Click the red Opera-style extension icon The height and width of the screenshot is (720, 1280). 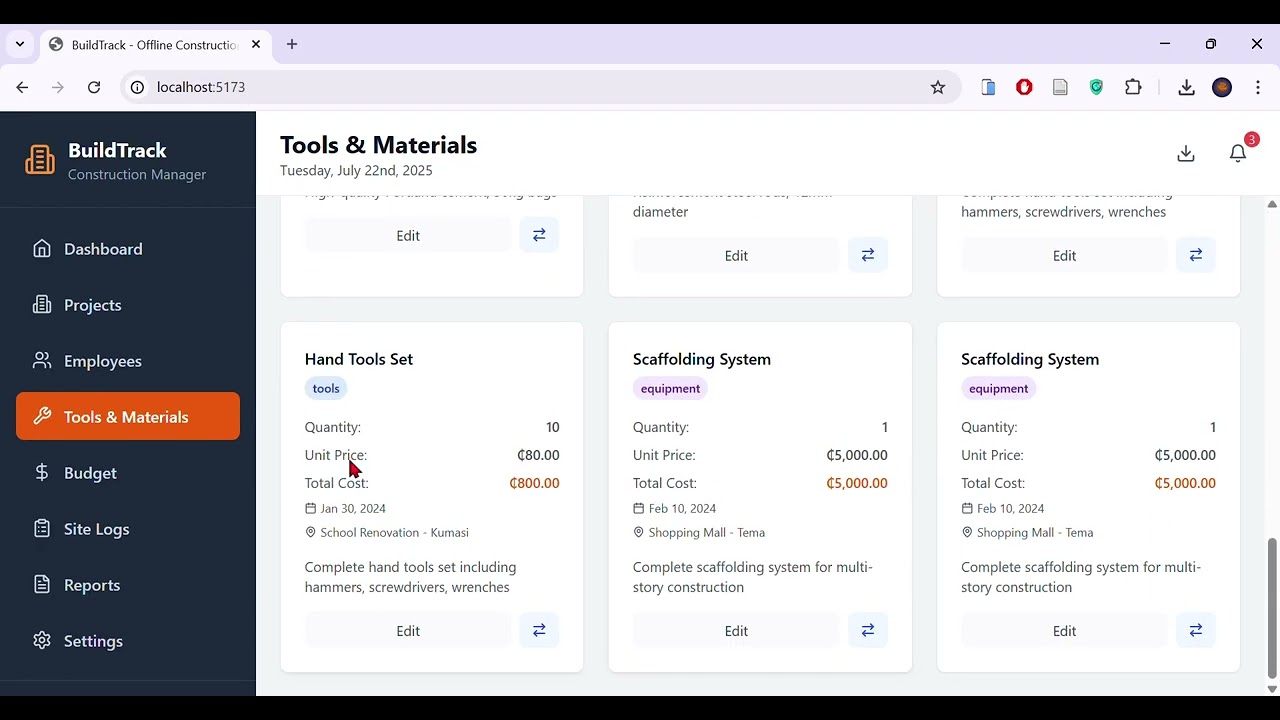click(x=1024, y=87)
